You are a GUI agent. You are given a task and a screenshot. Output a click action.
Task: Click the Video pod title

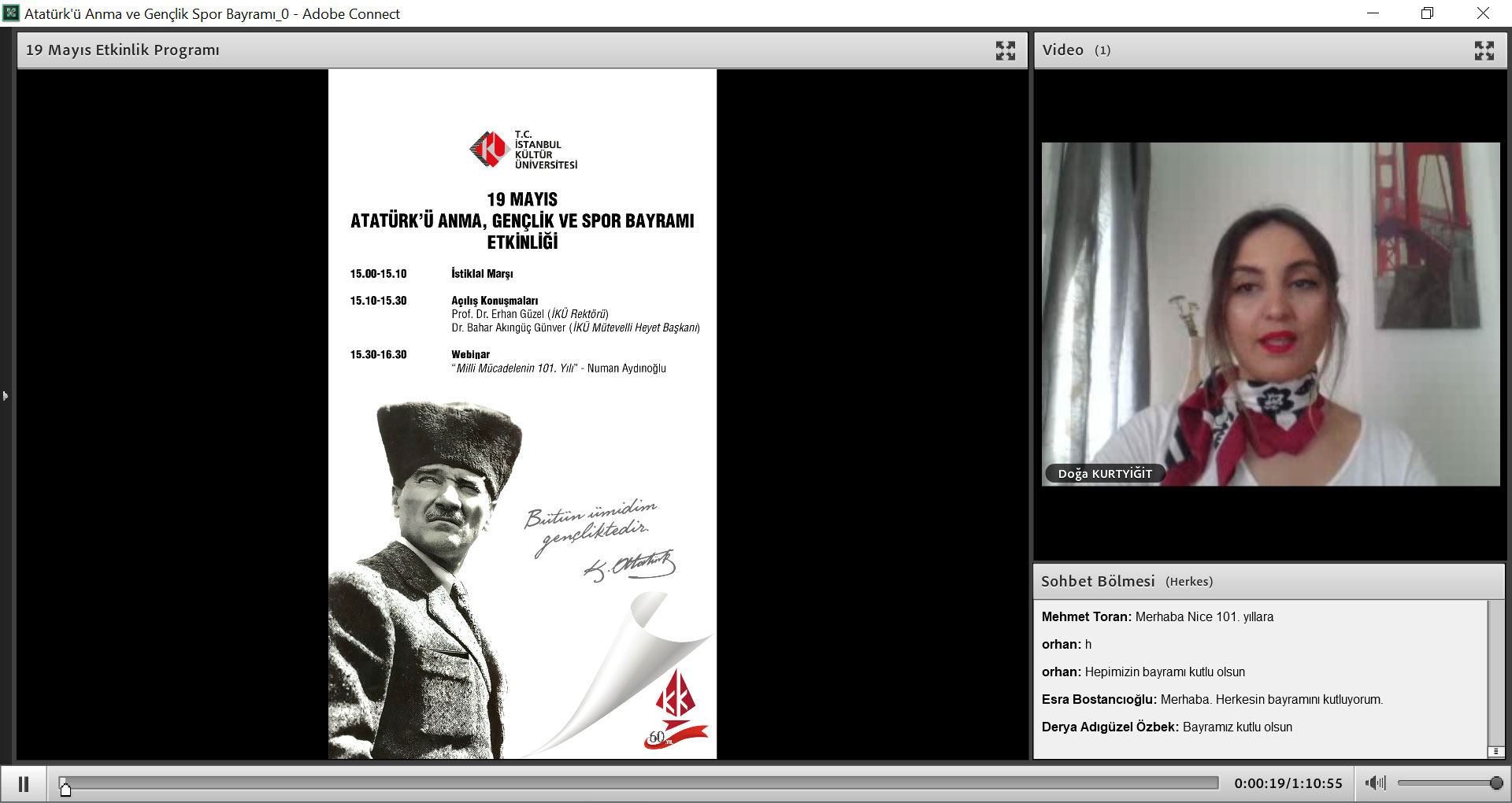coord(1063,50)
